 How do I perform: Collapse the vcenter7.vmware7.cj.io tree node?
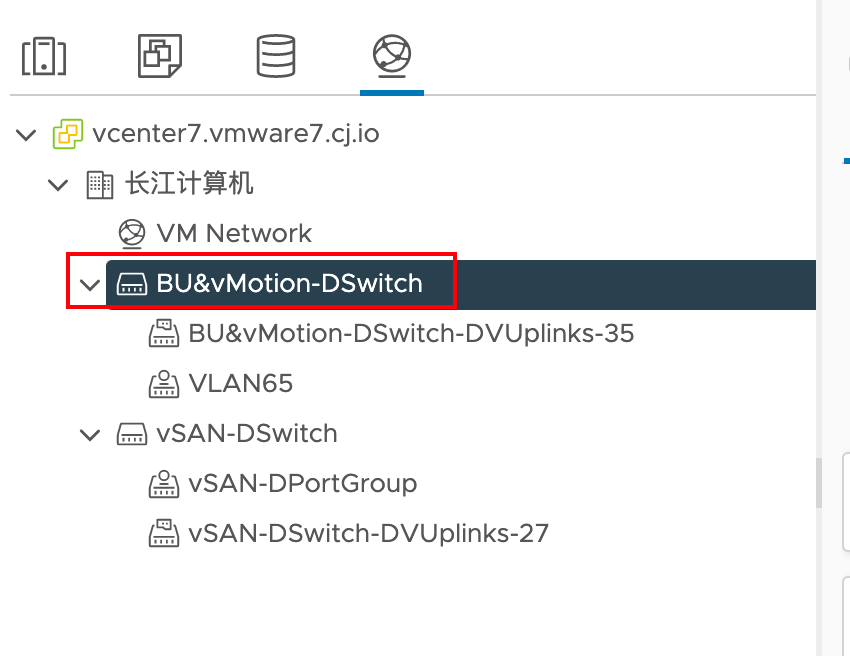27,134
